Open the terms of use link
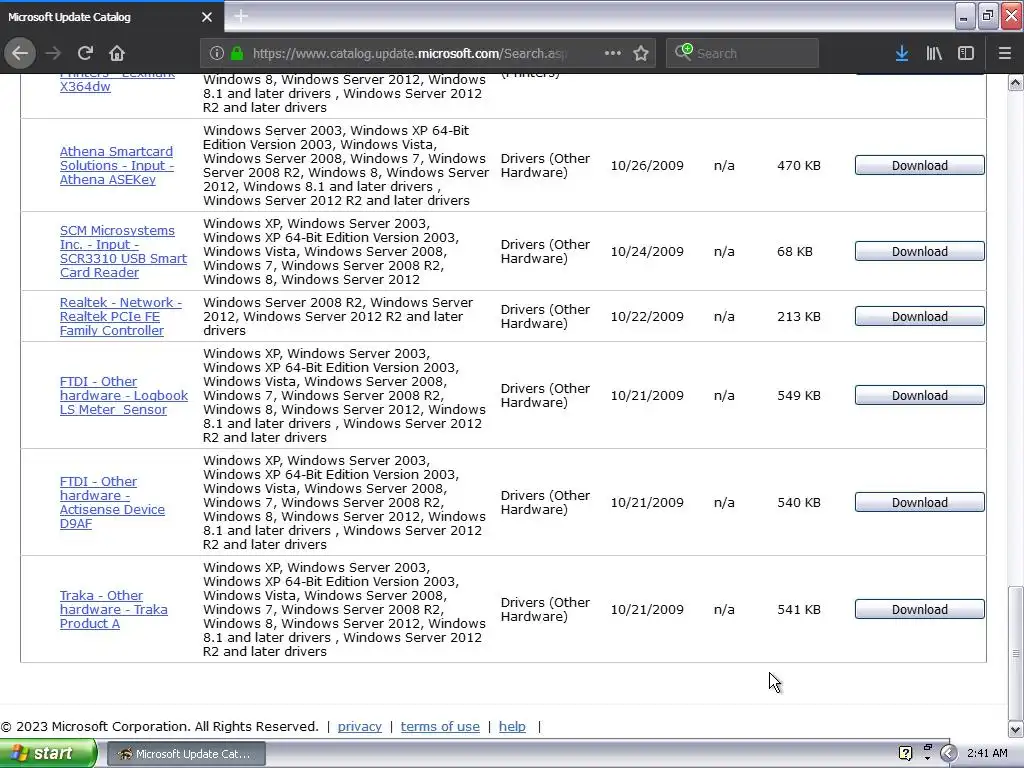 (440, 726)
